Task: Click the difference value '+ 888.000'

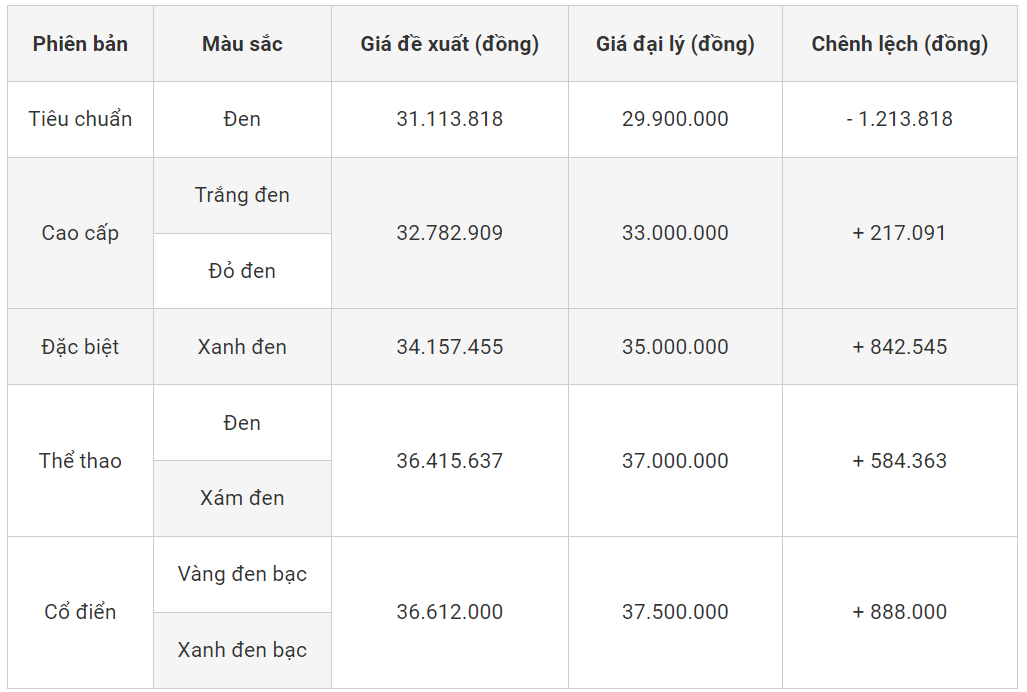Action: 899,612
